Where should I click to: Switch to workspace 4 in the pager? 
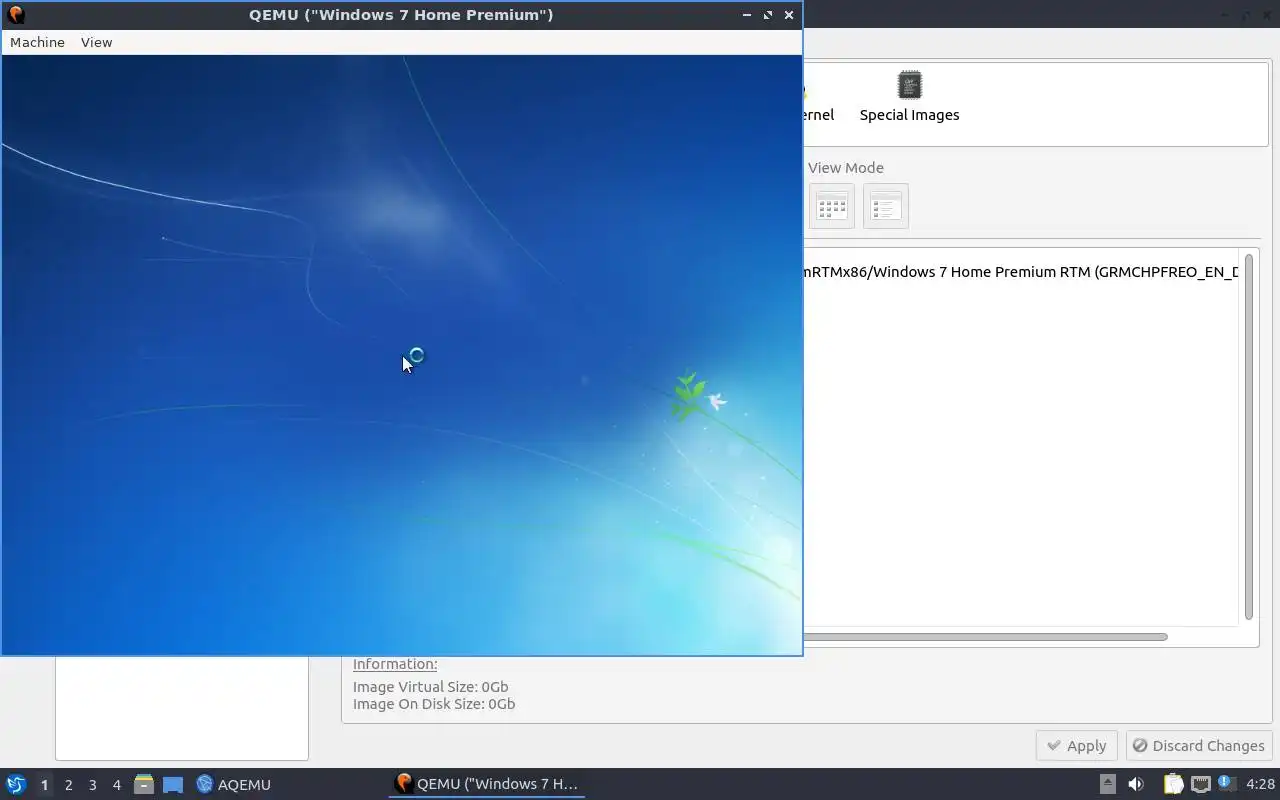click(x=116, y=785)
